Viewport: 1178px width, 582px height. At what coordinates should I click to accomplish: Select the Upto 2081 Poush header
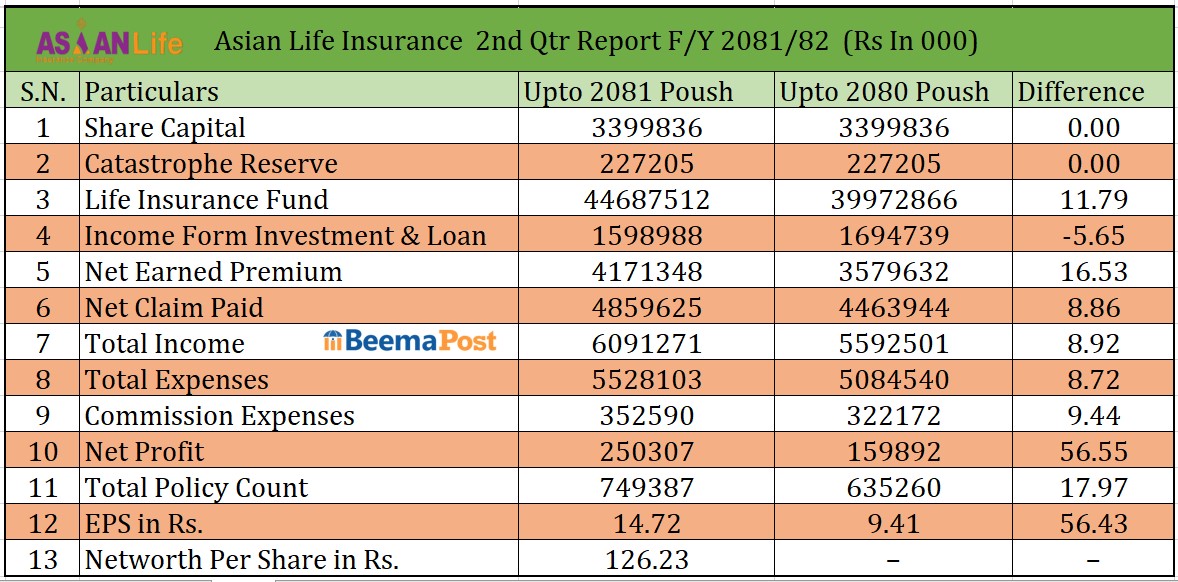coord(628,92)
